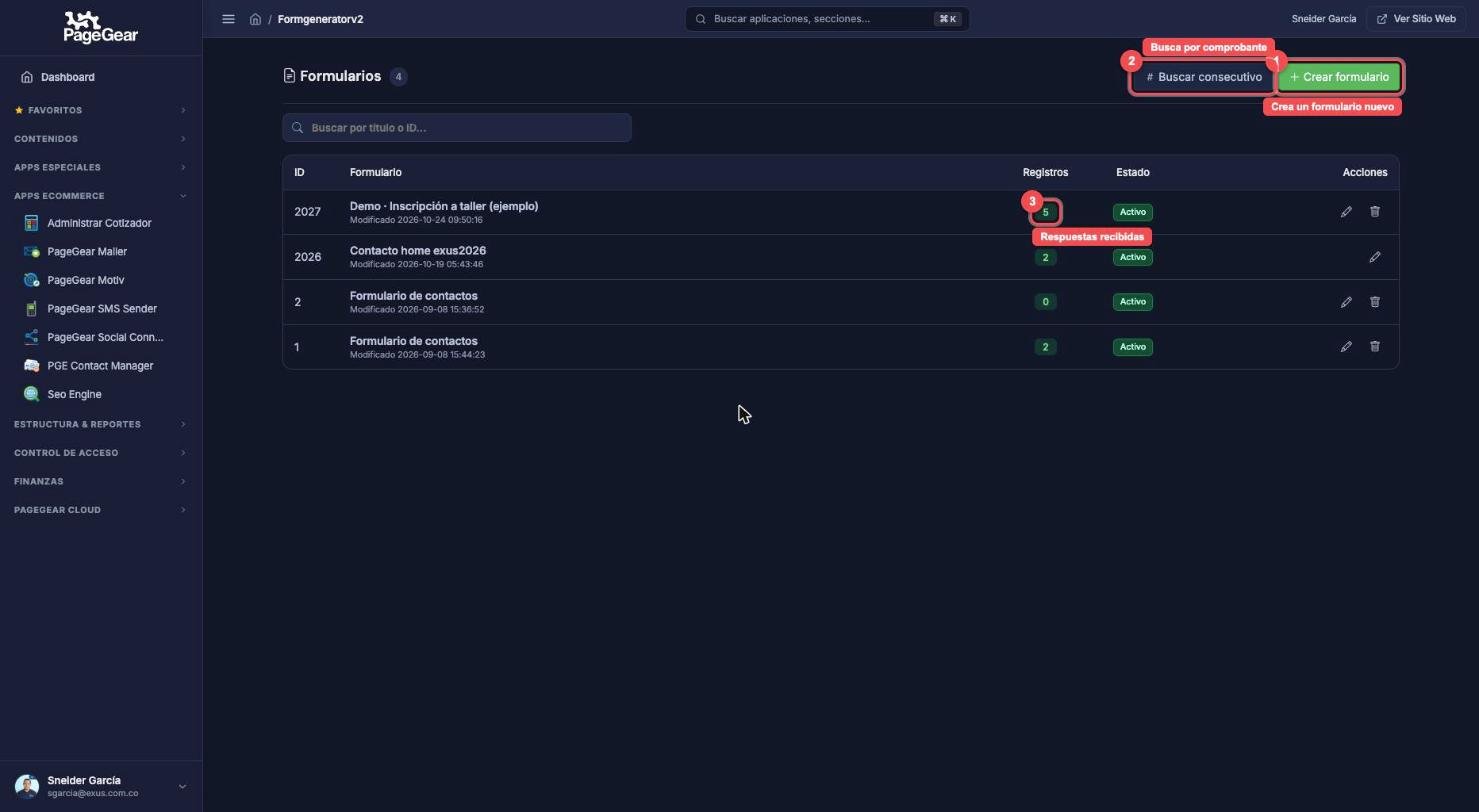Focus the Buscar por título o ID field
Screen dimensions: 1479x812
[x=457, y=128]
